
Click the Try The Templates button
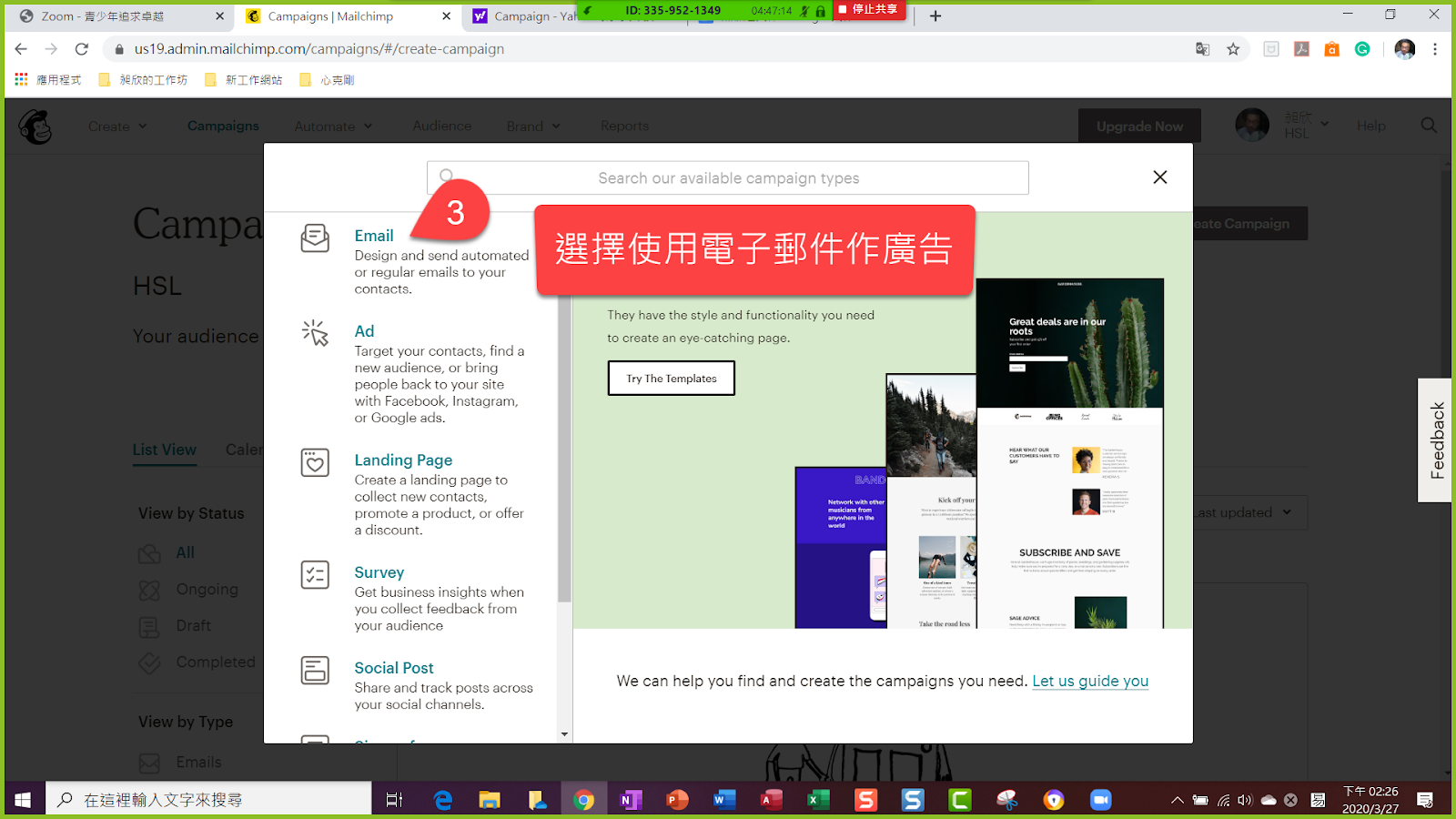(x=672, y=379)
